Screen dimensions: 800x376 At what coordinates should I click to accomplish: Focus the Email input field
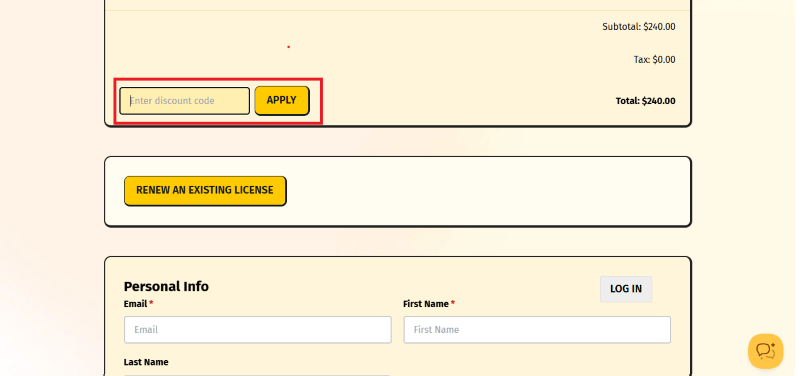click(x=258, y=330)
